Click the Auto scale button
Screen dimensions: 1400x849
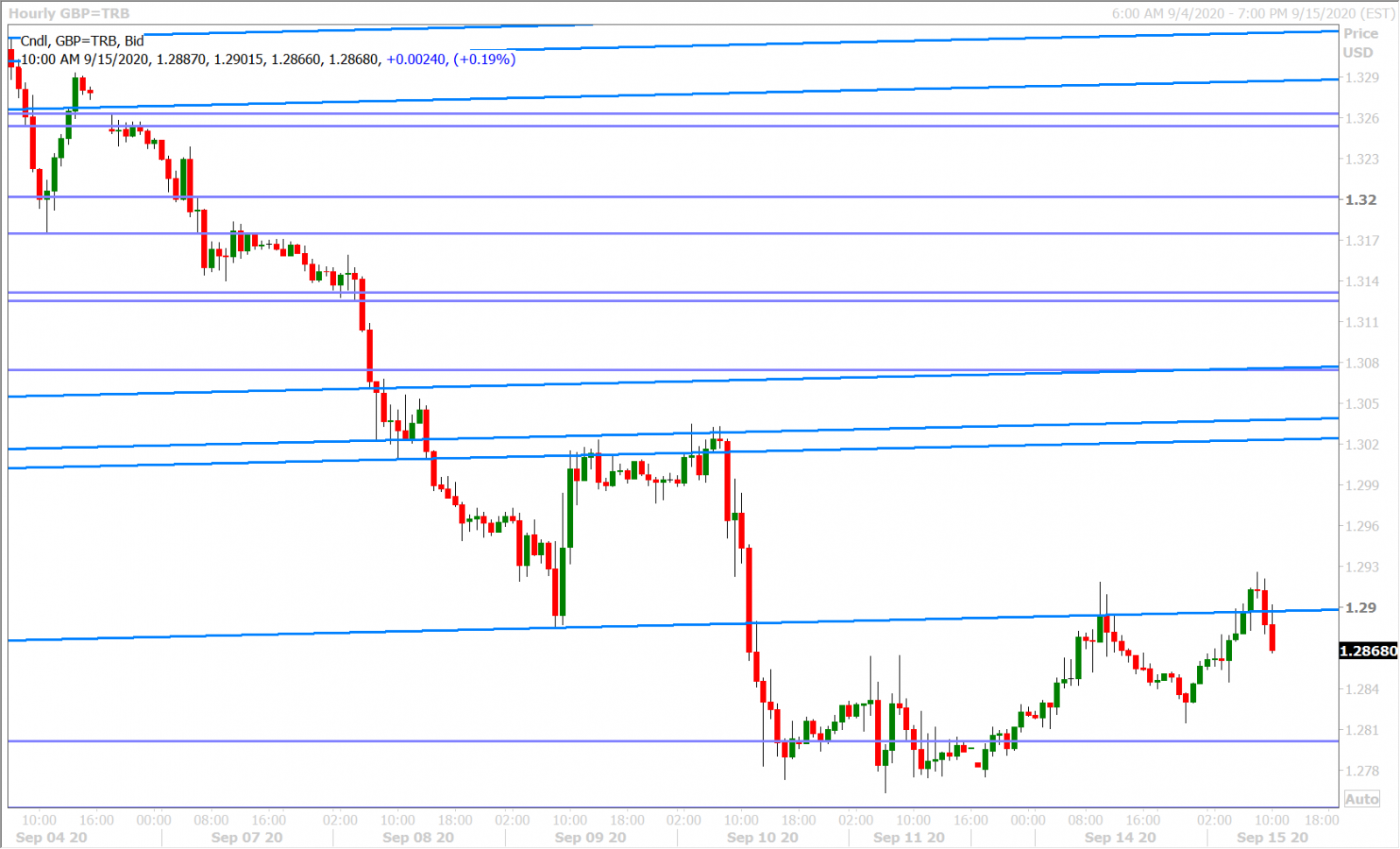tap(1361, 799)
